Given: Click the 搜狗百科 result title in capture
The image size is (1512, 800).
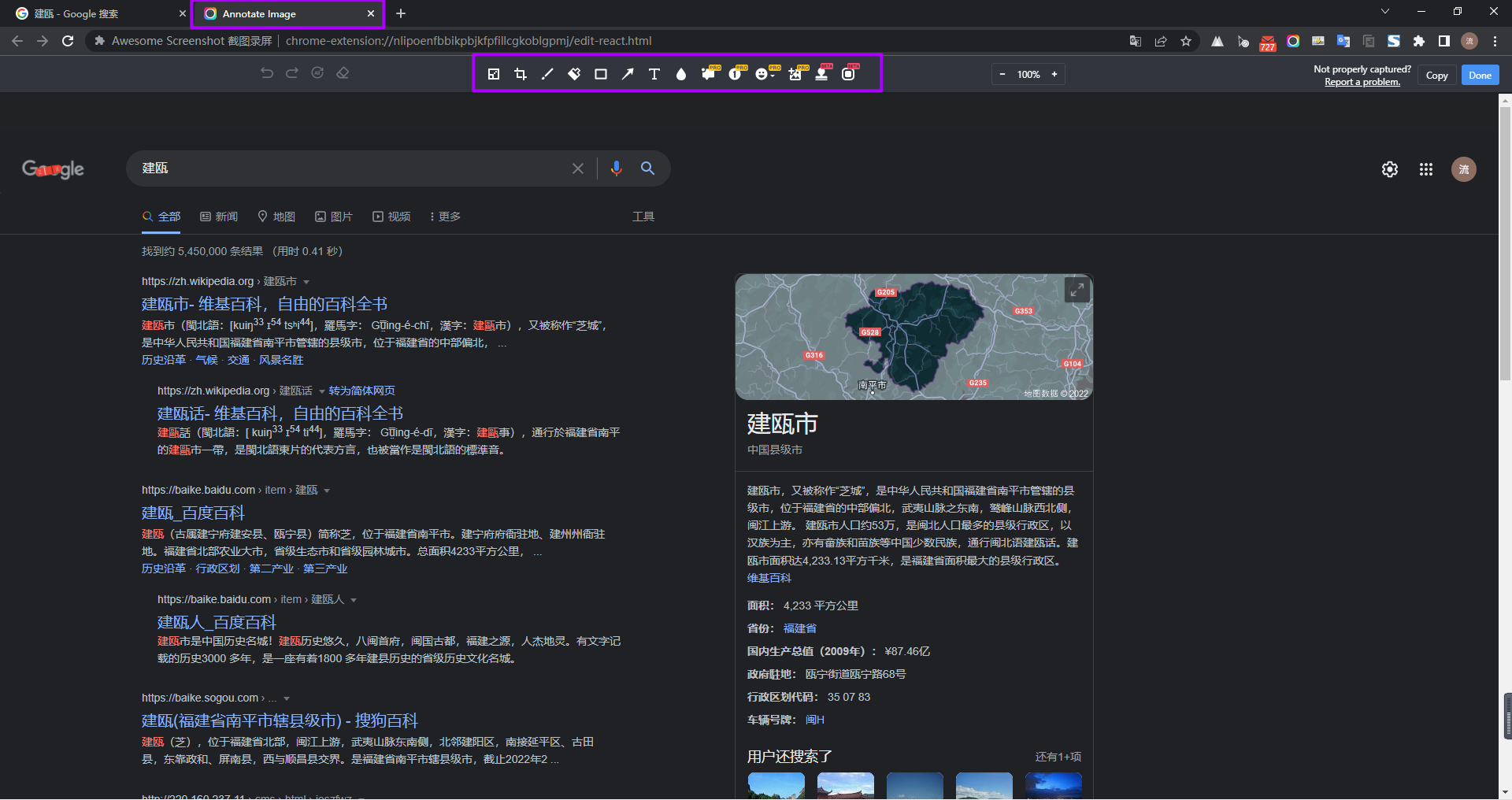Looking at the screenshot, I should pos(280,720).
